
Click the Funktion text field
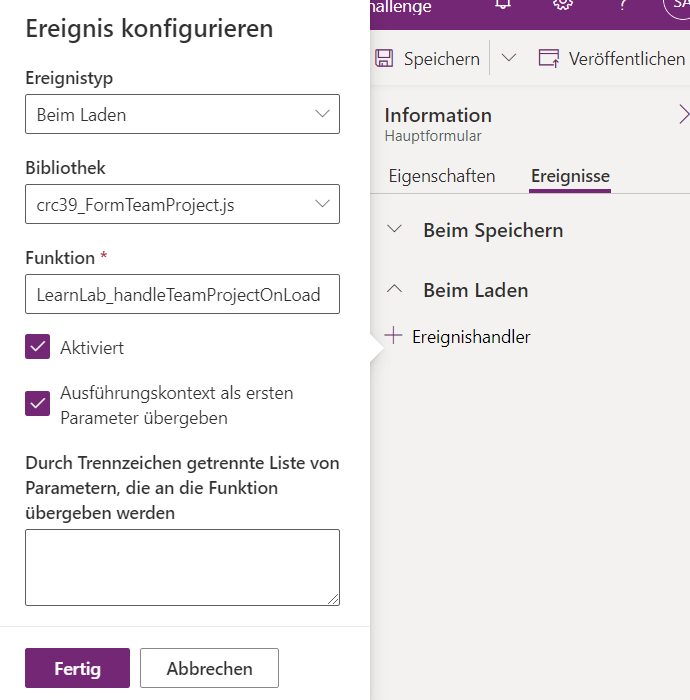pyautogui.click(x=182, y=294)
